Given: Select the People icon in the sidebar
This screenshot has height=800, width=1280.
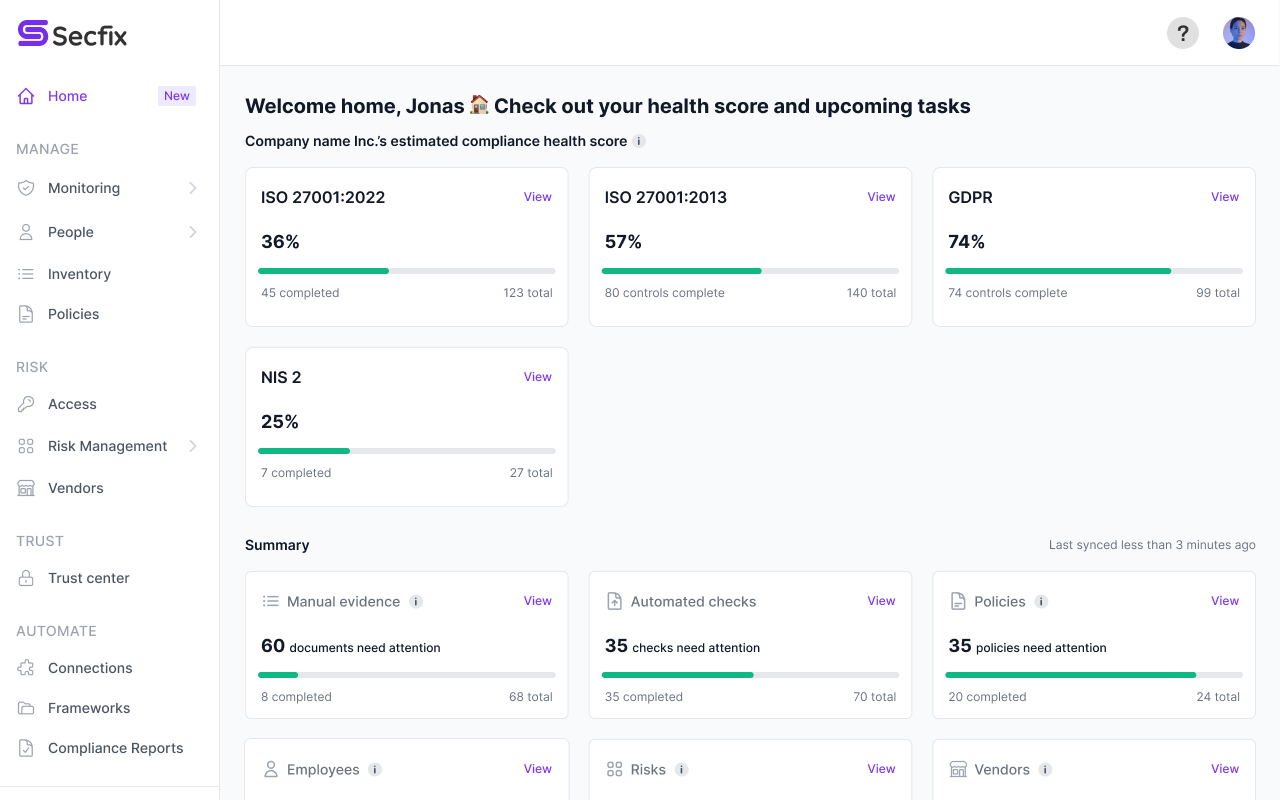Looking at the screenshot, I should click(x=27, y=232).
